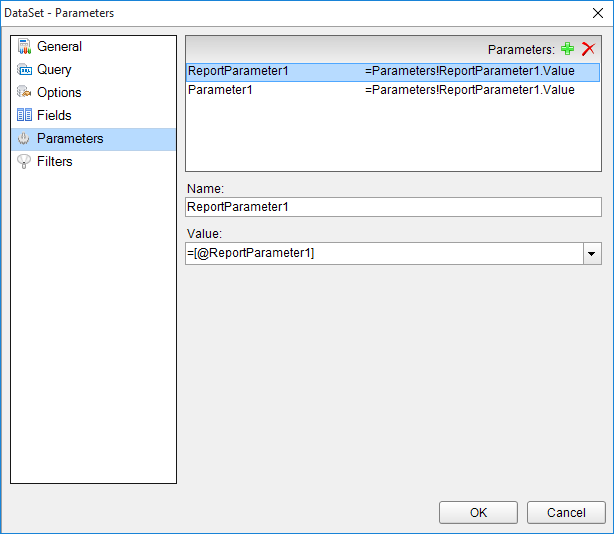Focus the Name text field

point(393,207)
